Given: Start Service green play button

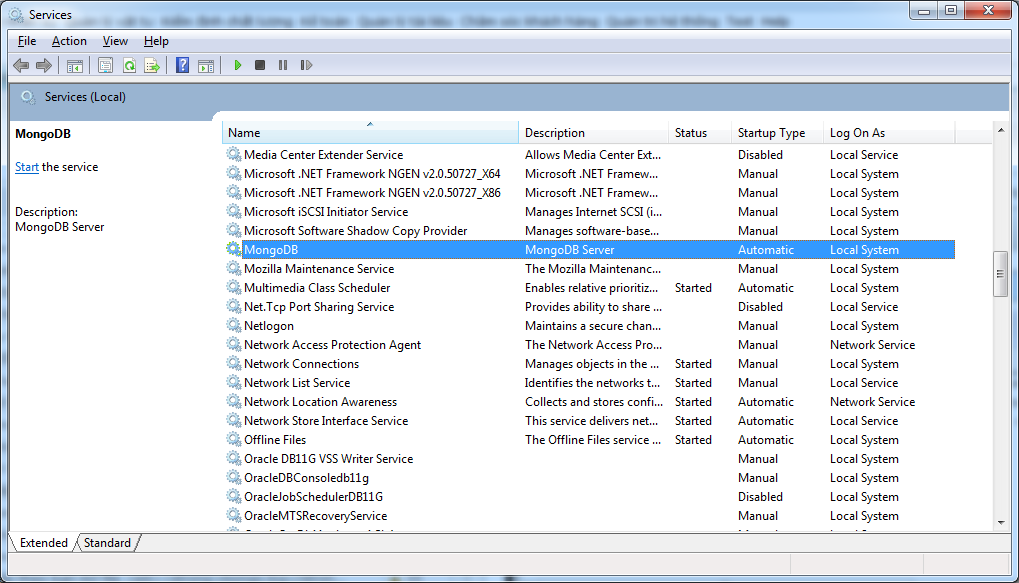Looking at the screenshot, I should (238, 65).
